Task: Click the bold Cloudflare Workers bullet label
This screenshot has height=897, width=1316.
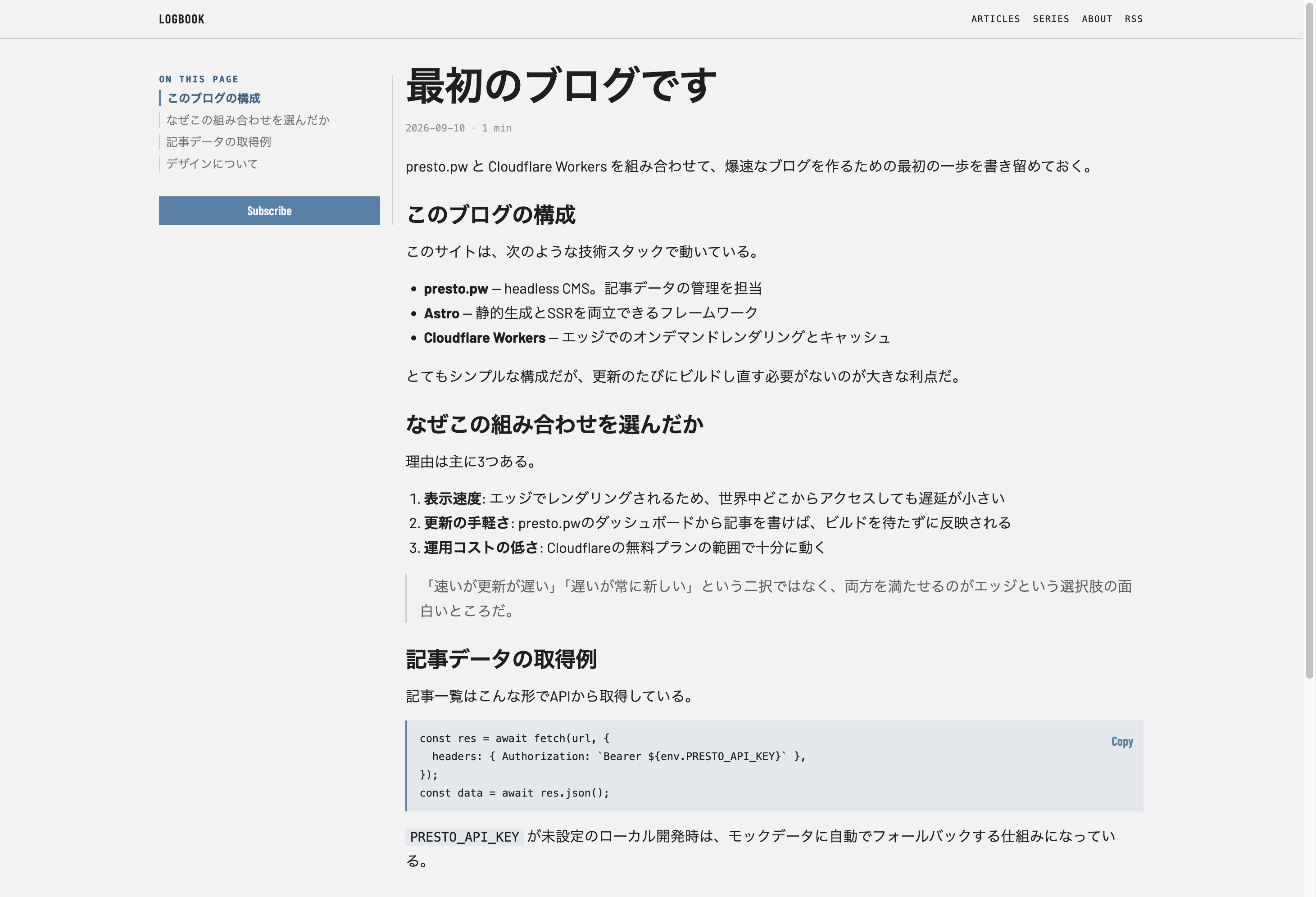Action: pos(484,338)
